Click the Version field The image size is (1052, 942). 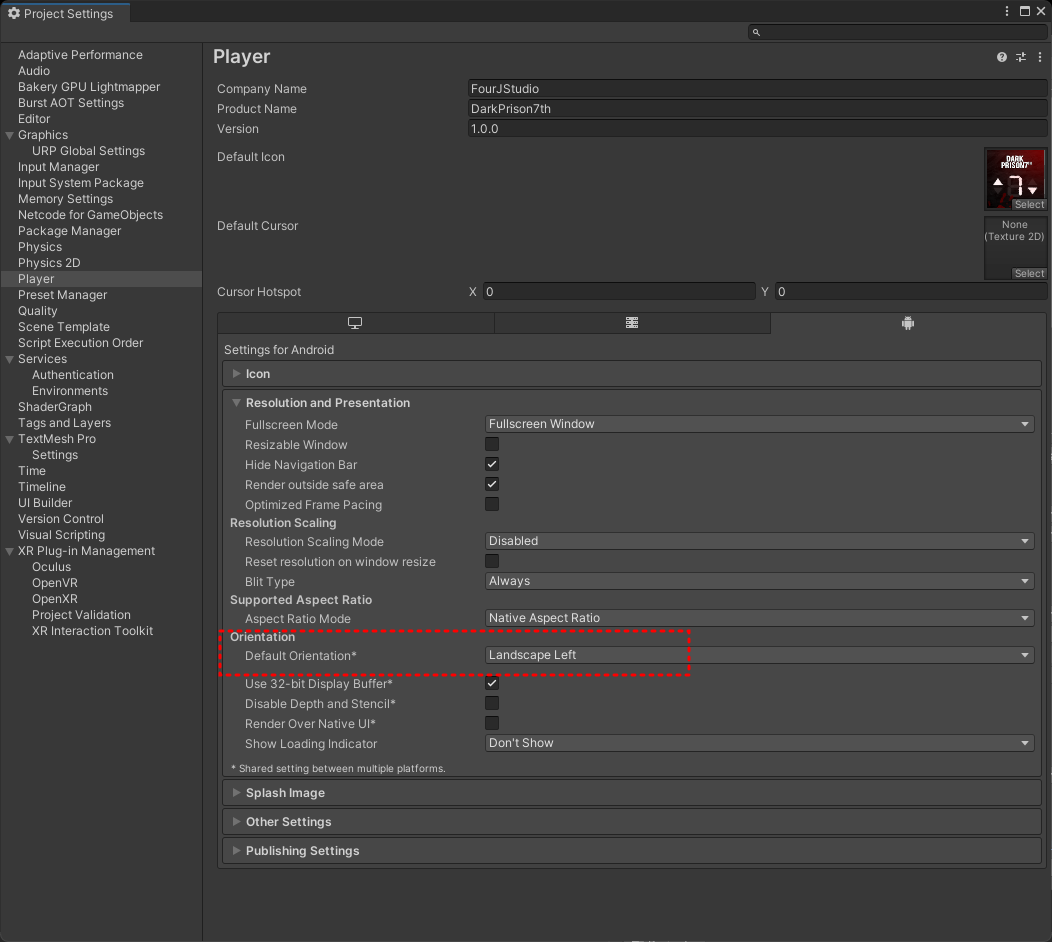click(x=757, y=129)
